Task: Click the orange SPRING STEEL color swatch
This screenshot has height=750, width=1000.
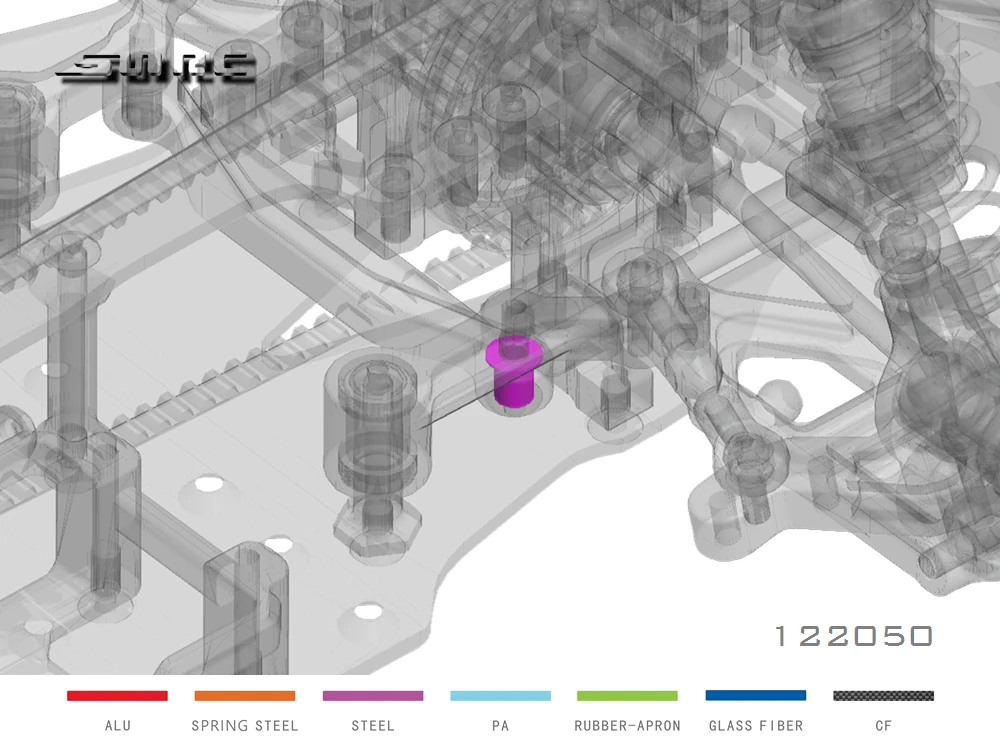Action: [245, 696]
